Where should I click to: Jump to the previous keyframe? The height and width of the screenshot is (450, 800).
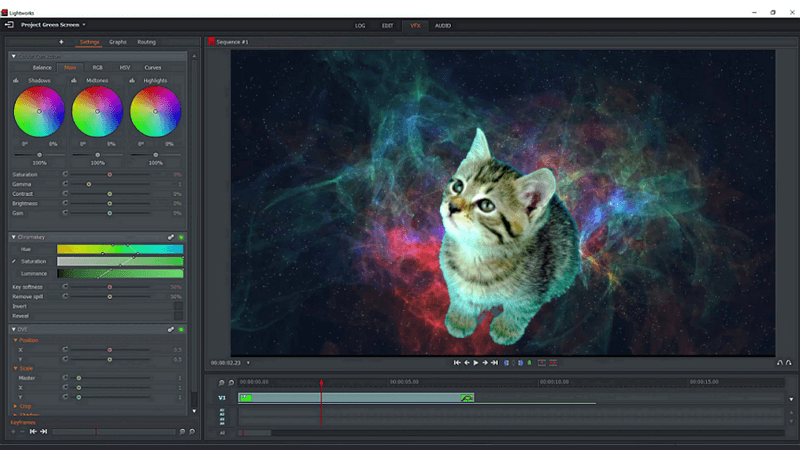tap(33, 432)
